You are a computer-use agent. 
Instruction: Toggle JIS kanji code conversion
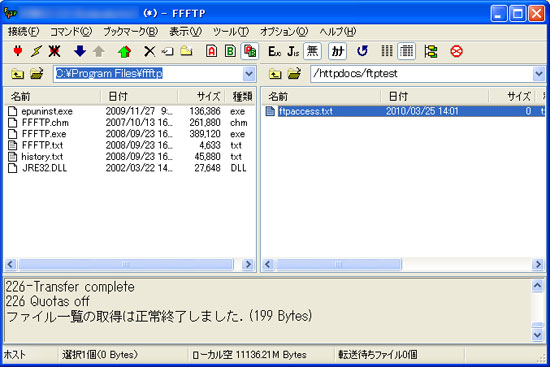pos(293,51)
